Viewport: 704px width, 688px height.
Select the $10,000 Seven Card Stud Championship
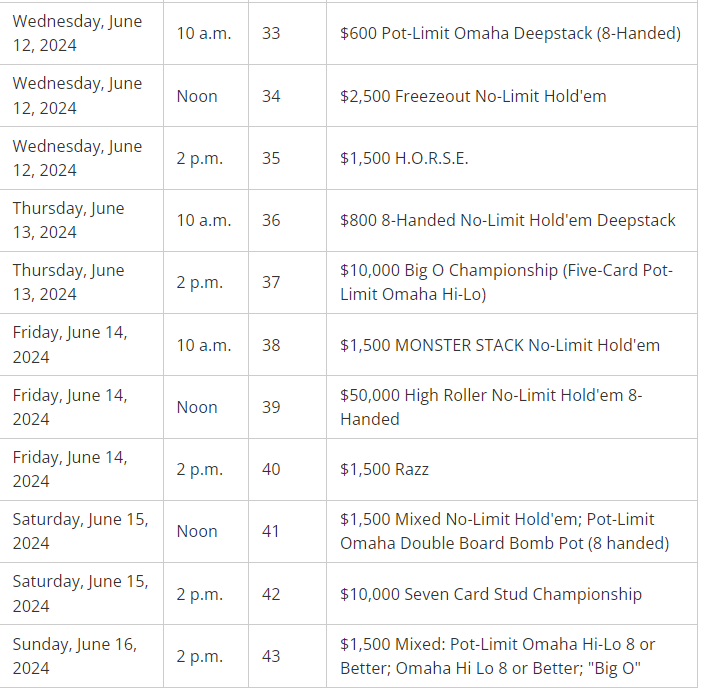pyautogui.click(x=490, y=594)
